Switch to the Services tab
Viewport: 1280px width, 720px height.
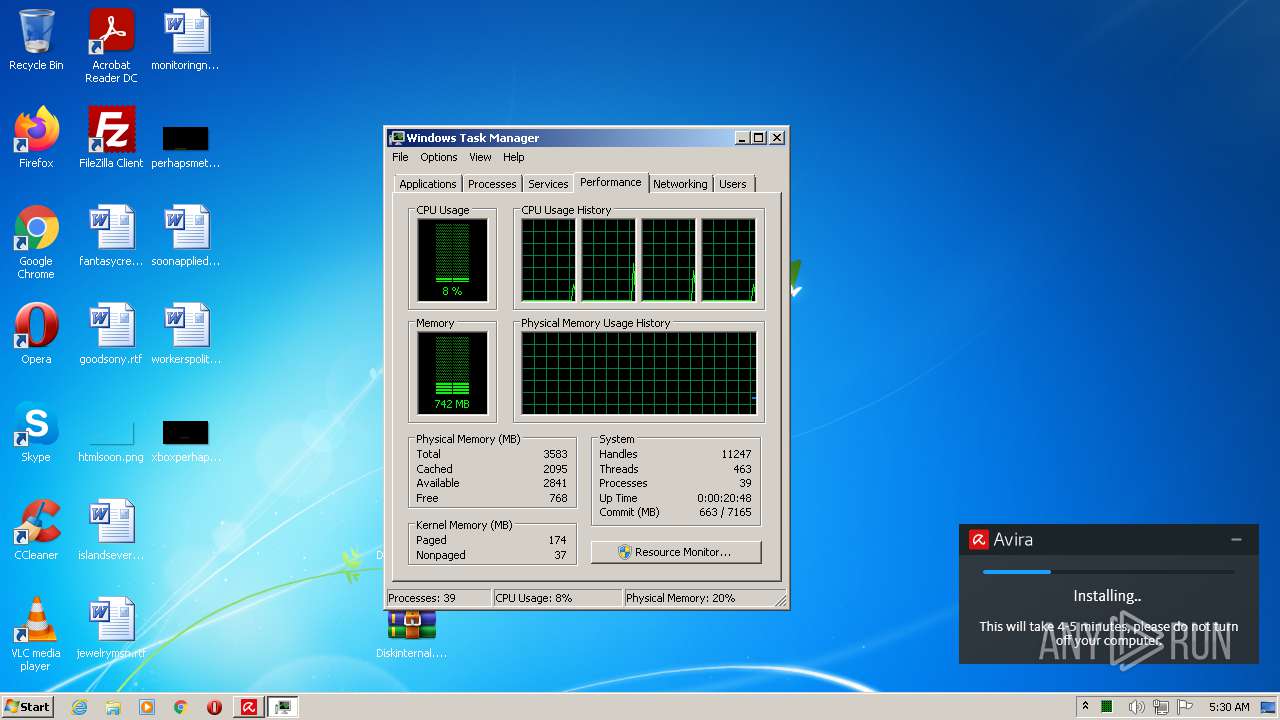pos(548,184)
